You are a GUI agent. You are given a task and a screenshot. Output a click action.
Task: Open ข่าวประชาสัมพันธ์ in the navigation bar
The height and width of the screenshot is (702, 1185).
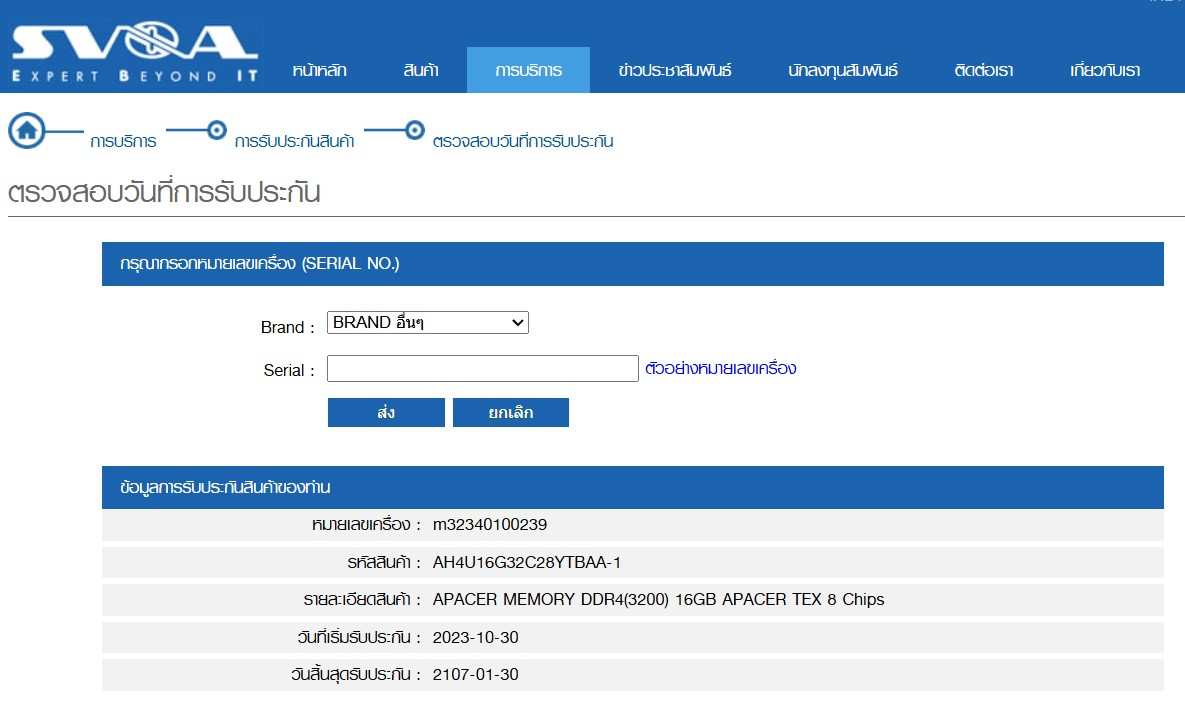tap(675, 71)
